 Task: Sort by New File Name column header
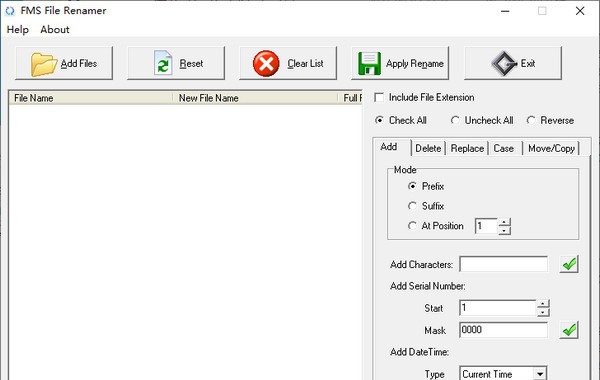coord(255,98)
